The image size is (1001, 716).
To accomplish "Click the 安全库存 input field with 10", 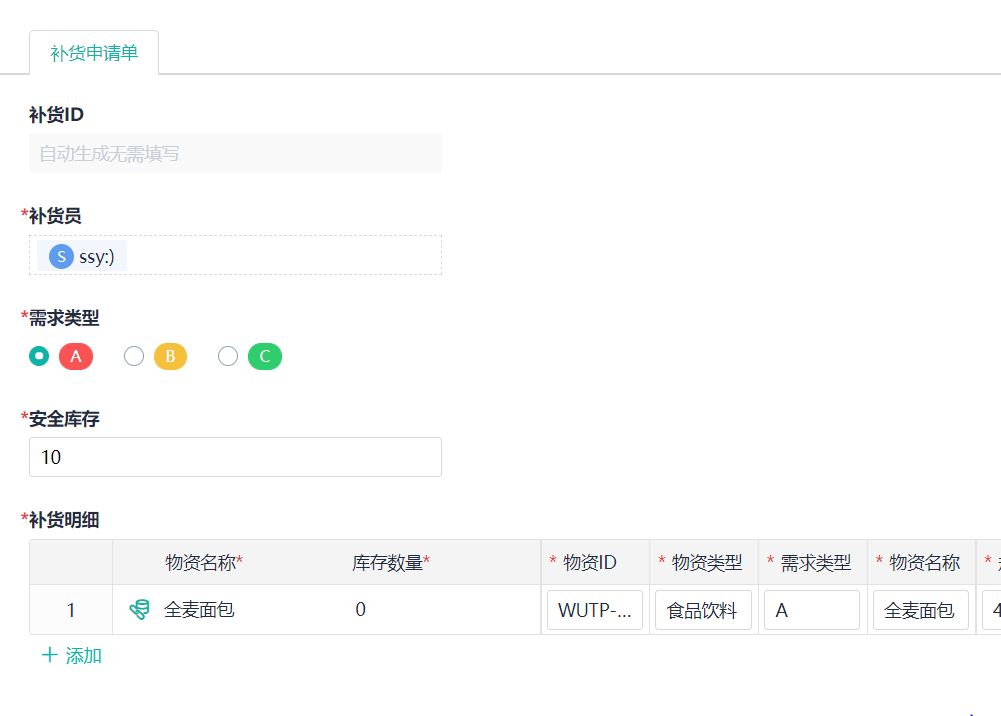I will click(235, 457).
